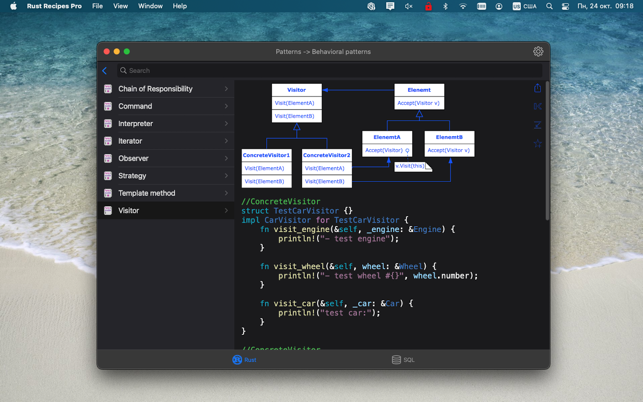Click the 'struct TestCarVisitor {}' line

297,211
